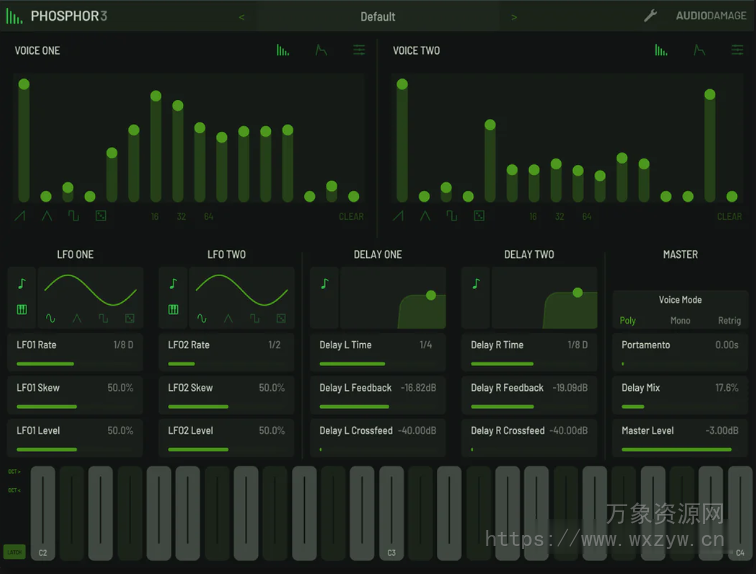Apply sawtooth preset to Voice Two partials

[398, 216]
